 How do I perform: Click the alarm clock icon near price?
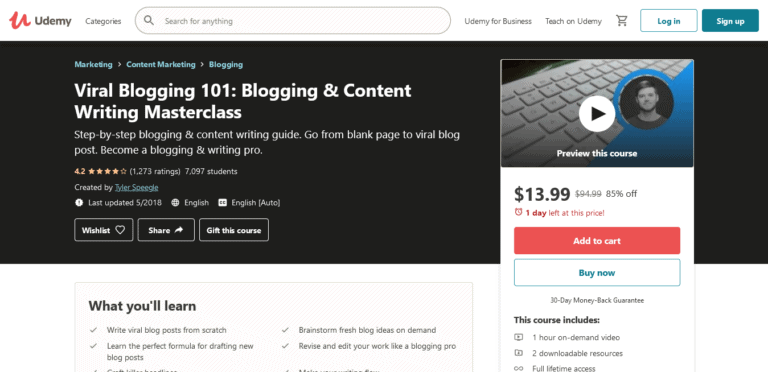518,212
